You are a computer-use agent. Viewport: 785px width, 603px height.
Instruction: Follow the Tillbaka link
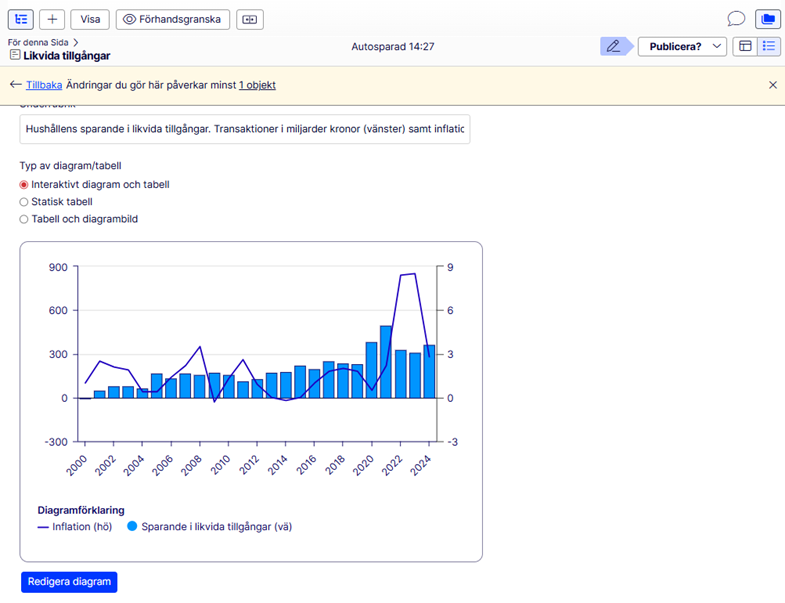(44, 85)
